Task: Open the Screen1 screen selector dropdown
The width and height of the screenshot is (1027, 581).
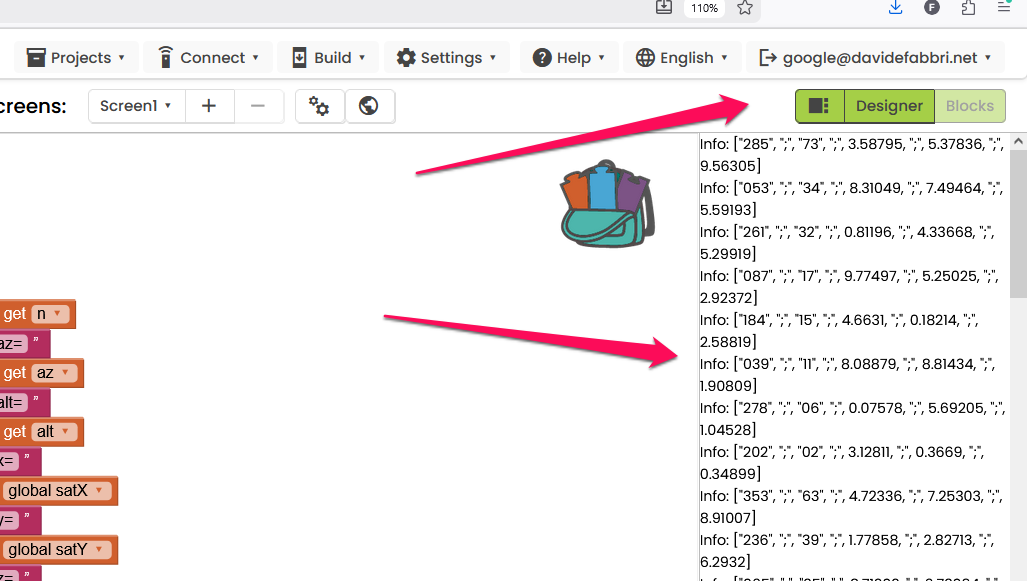Action: click(136, 106)
